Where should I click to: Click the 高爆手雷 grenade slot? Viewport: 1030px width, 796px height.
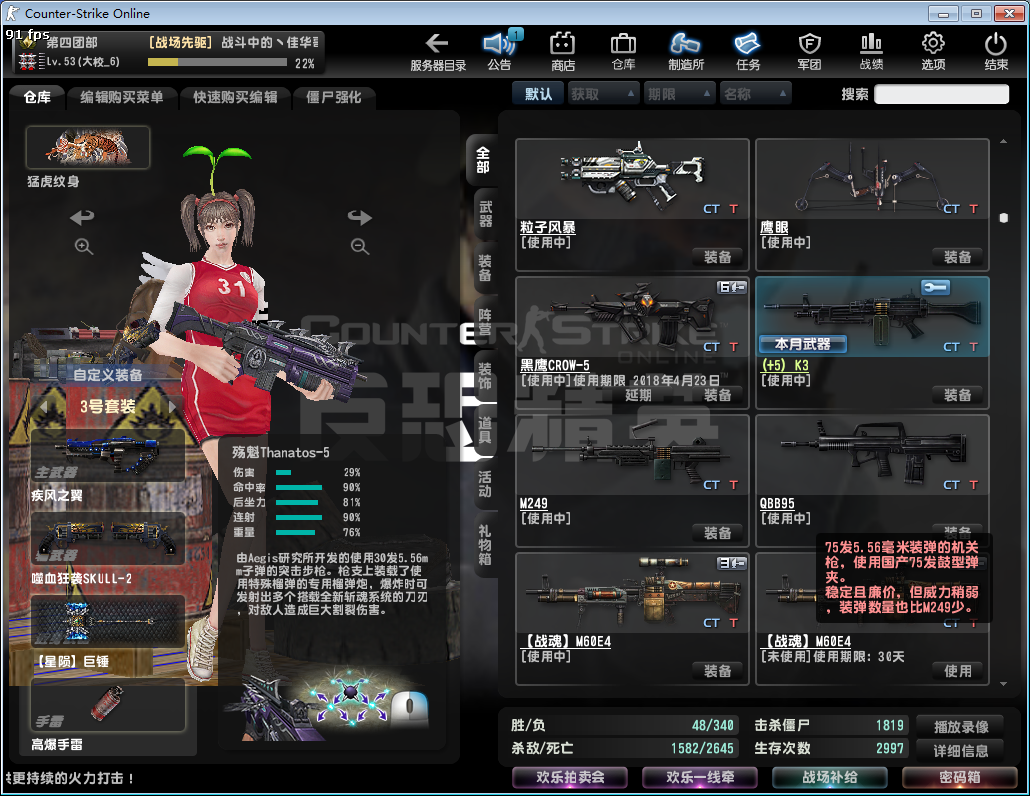click(x=108, y=705)
